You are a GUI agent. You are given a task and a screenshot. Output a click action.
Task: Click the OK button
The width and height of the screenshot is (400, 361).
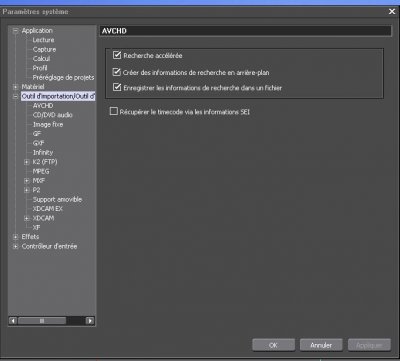click(273, 345)
